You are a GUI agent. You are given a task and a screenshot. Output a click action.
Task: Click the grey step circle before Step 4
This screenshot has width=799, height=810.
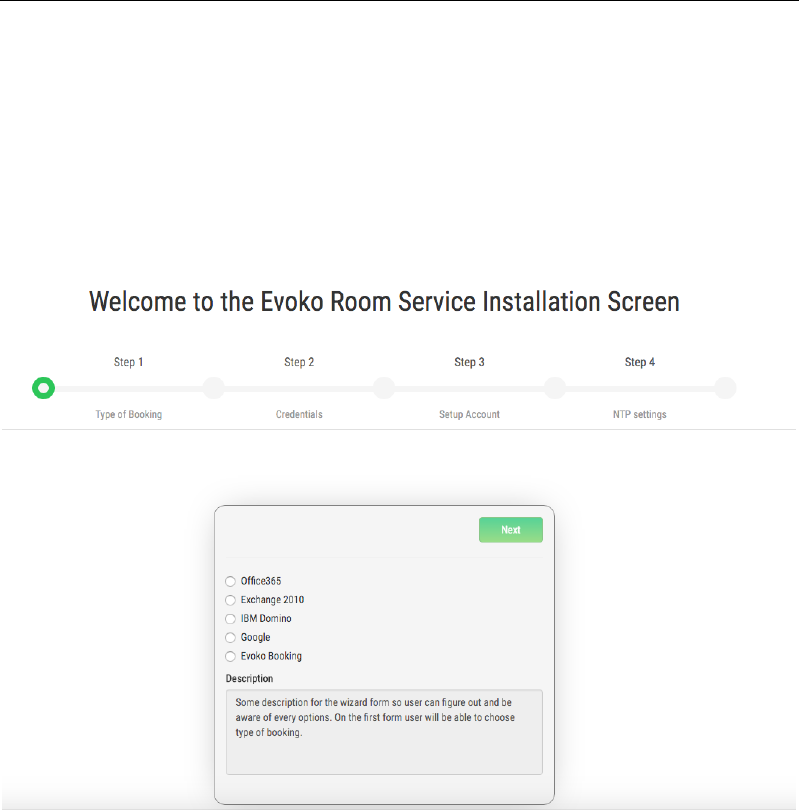[554, 388]
